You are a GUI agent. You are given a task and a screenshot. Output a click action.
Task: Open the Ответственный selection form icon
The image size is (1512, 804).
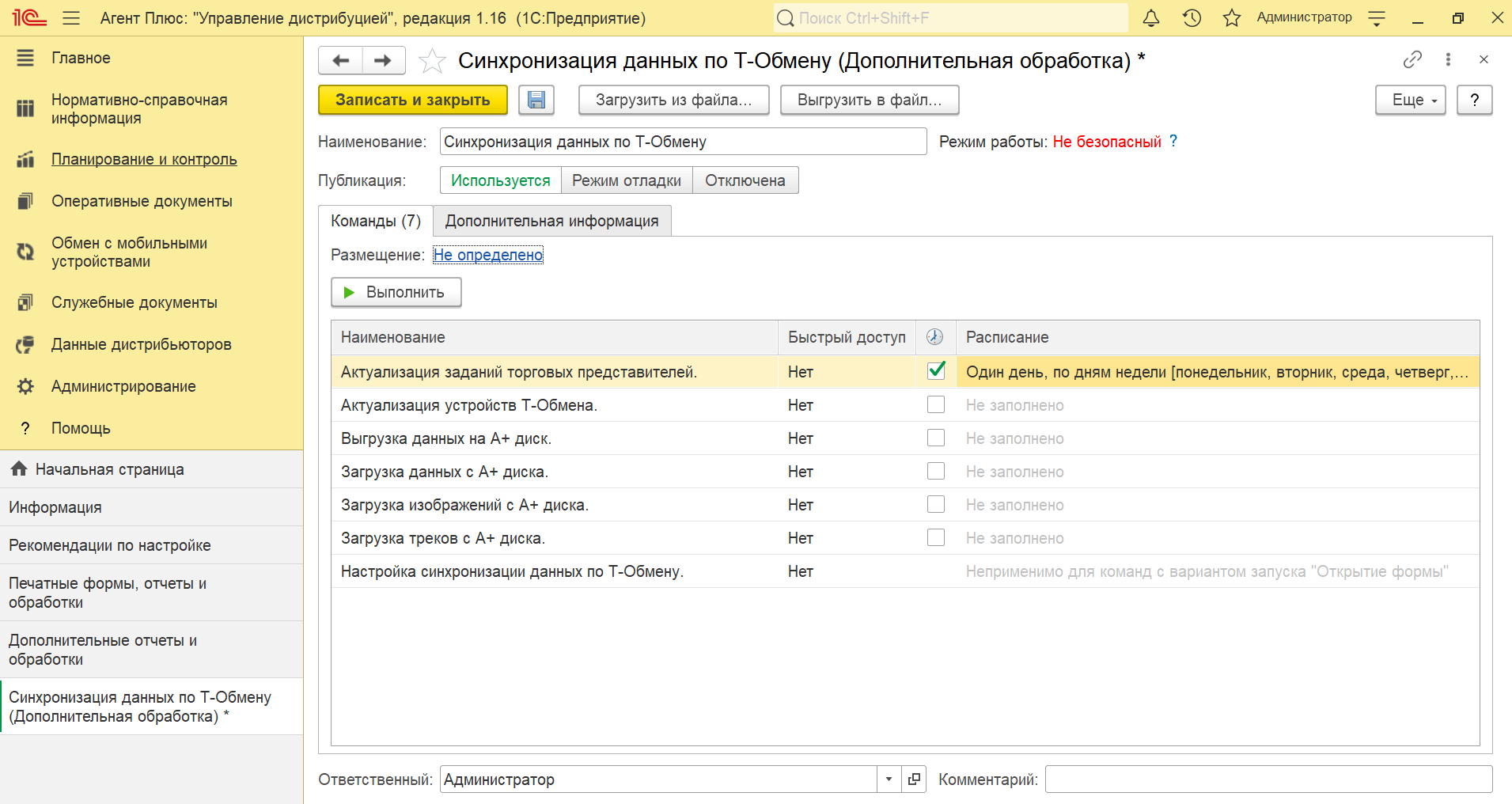coord(914,779)
